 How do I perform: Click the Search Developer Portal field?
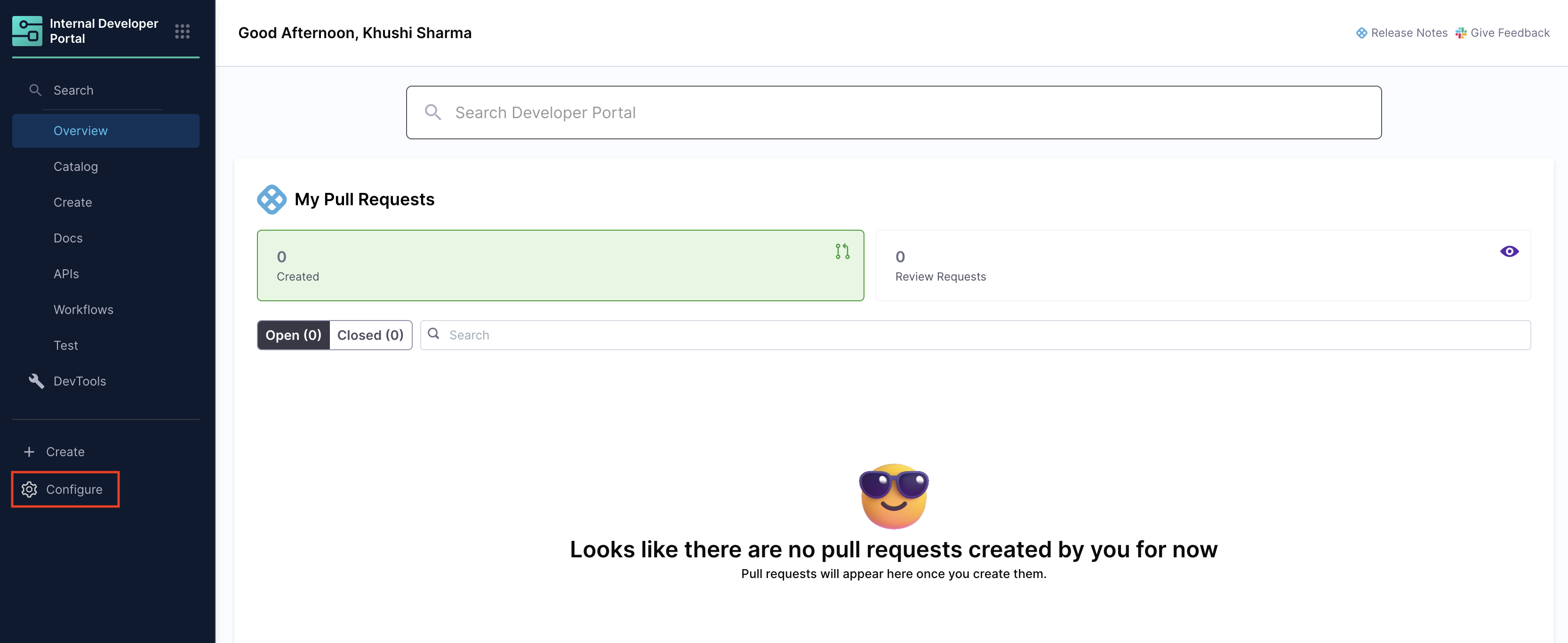[893, 113]
